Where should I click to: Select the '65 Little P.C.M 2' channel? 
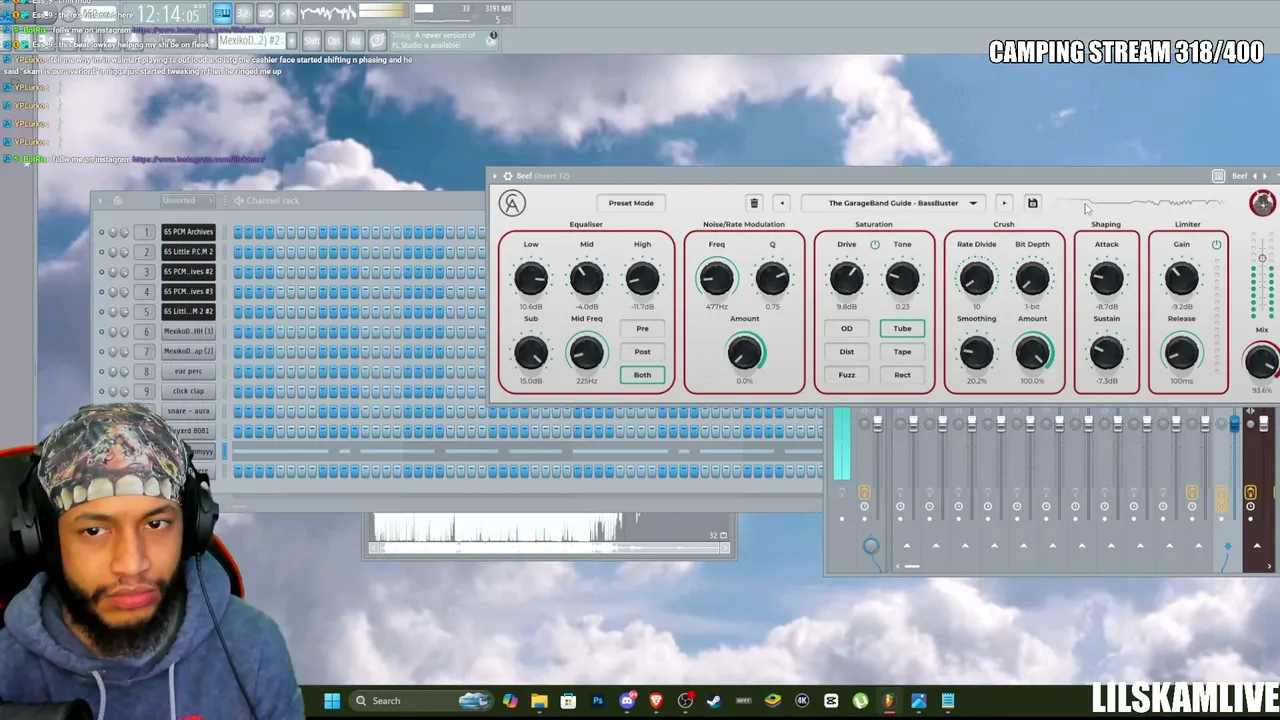[188, 252]
